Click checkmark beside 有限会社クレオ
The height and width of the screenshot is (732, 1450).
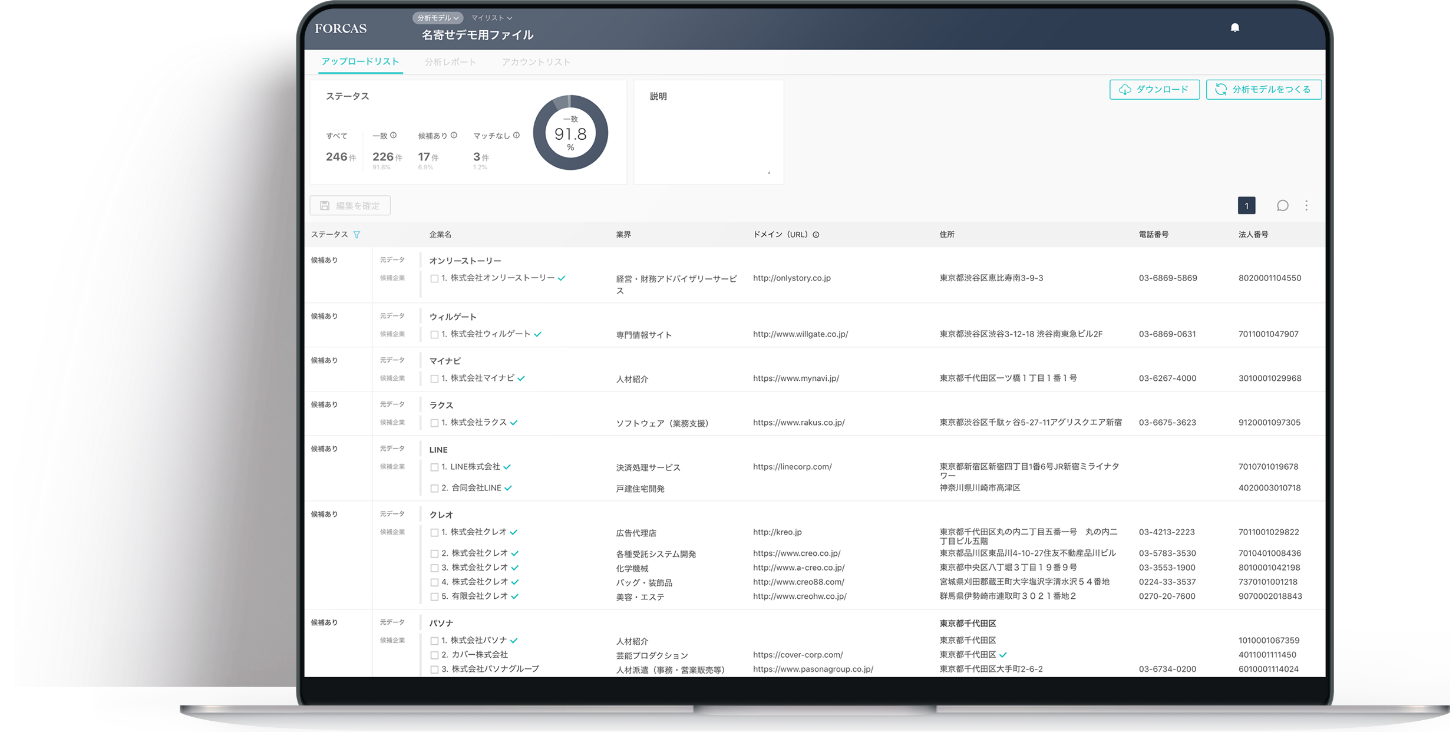(515, 595)
